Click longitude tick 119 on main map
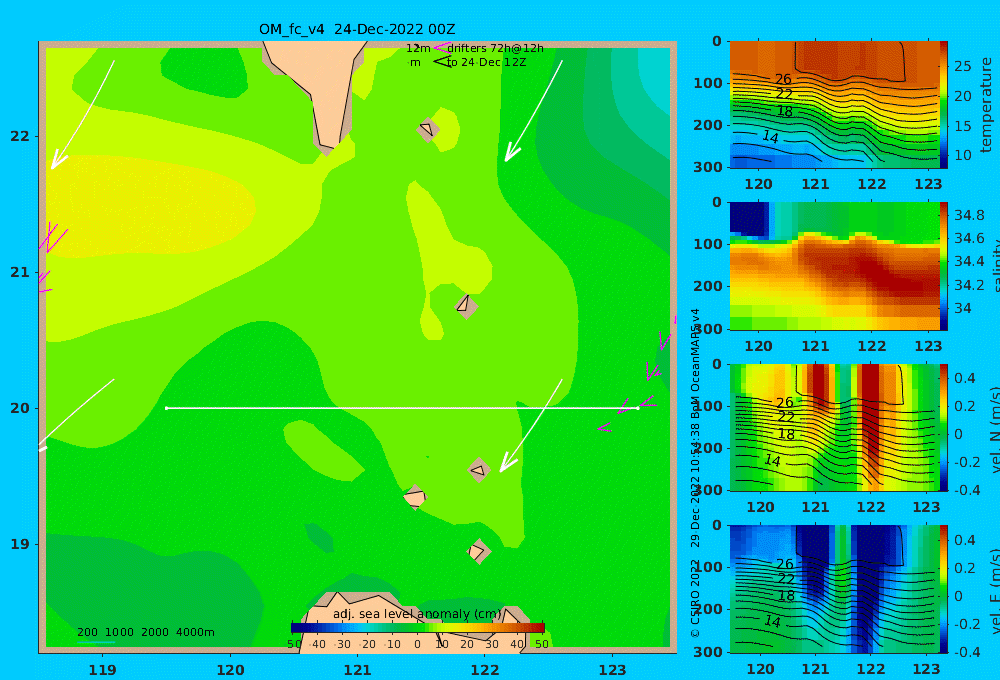1000x680 pixels. tap(103, 670)
